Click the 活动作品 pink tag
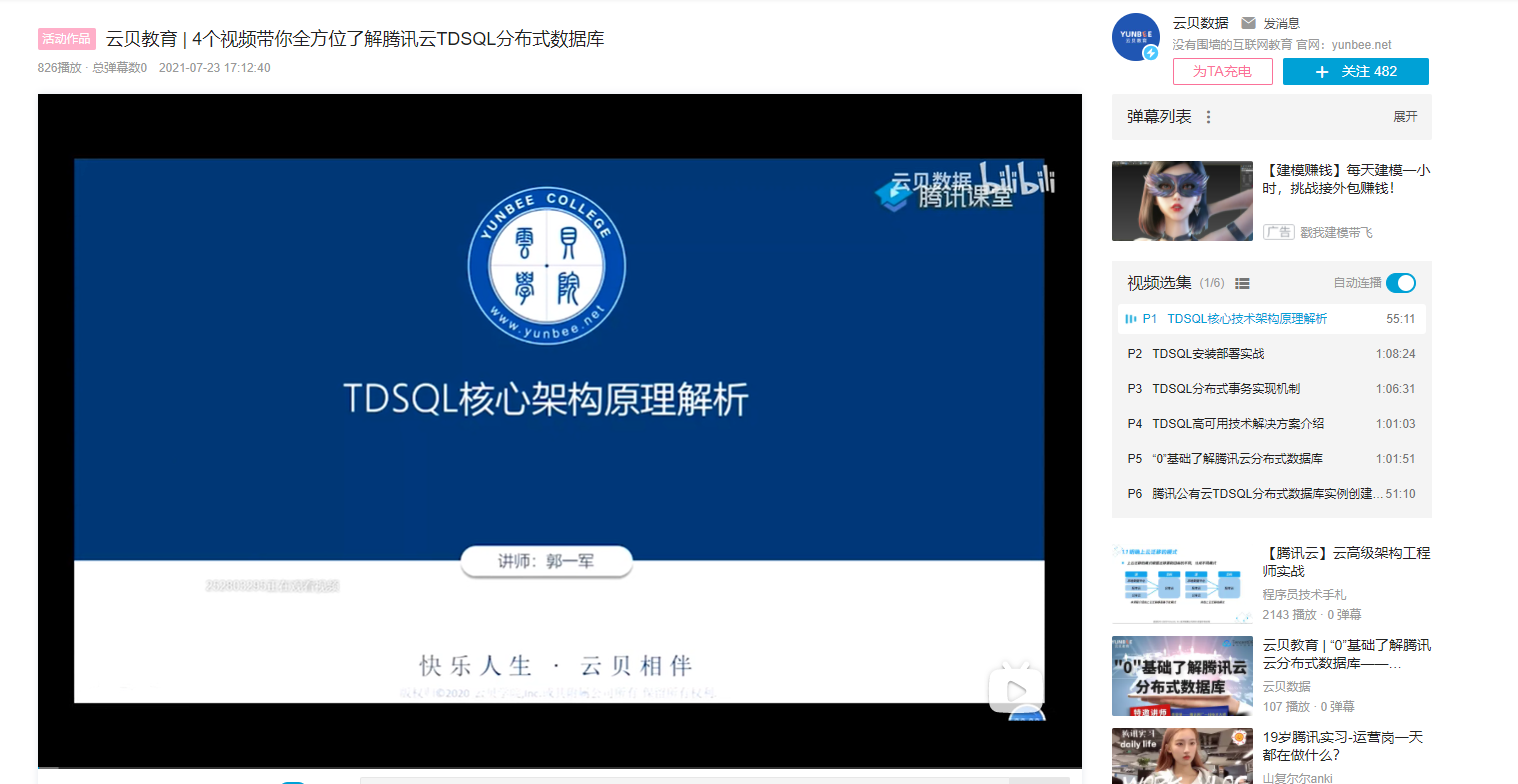This screenshot has height=784, width=1518. pos(67,39)
